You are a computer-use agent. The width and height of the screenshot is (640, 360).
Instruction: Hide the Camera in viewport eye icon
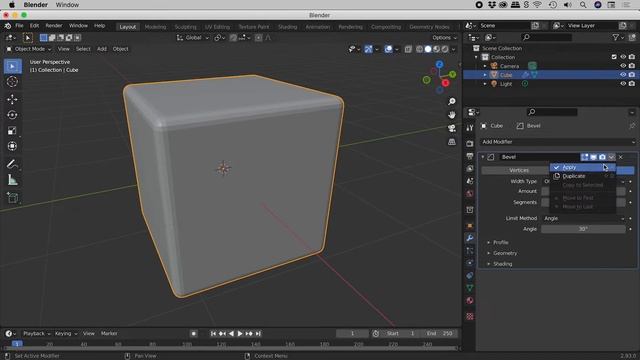pos(623,66)
